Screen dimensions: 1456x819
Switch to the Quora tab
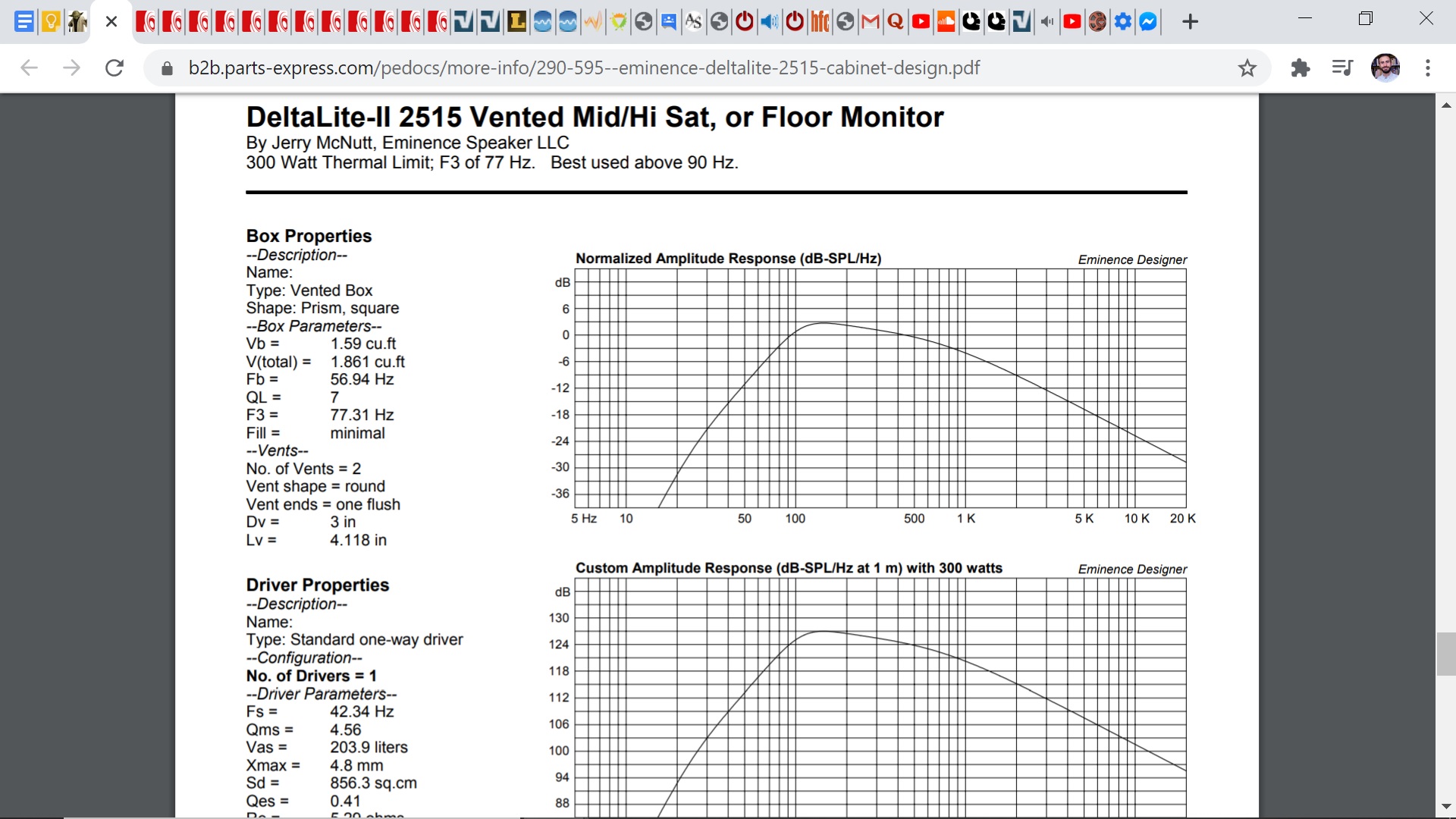[x=896, y=21]
